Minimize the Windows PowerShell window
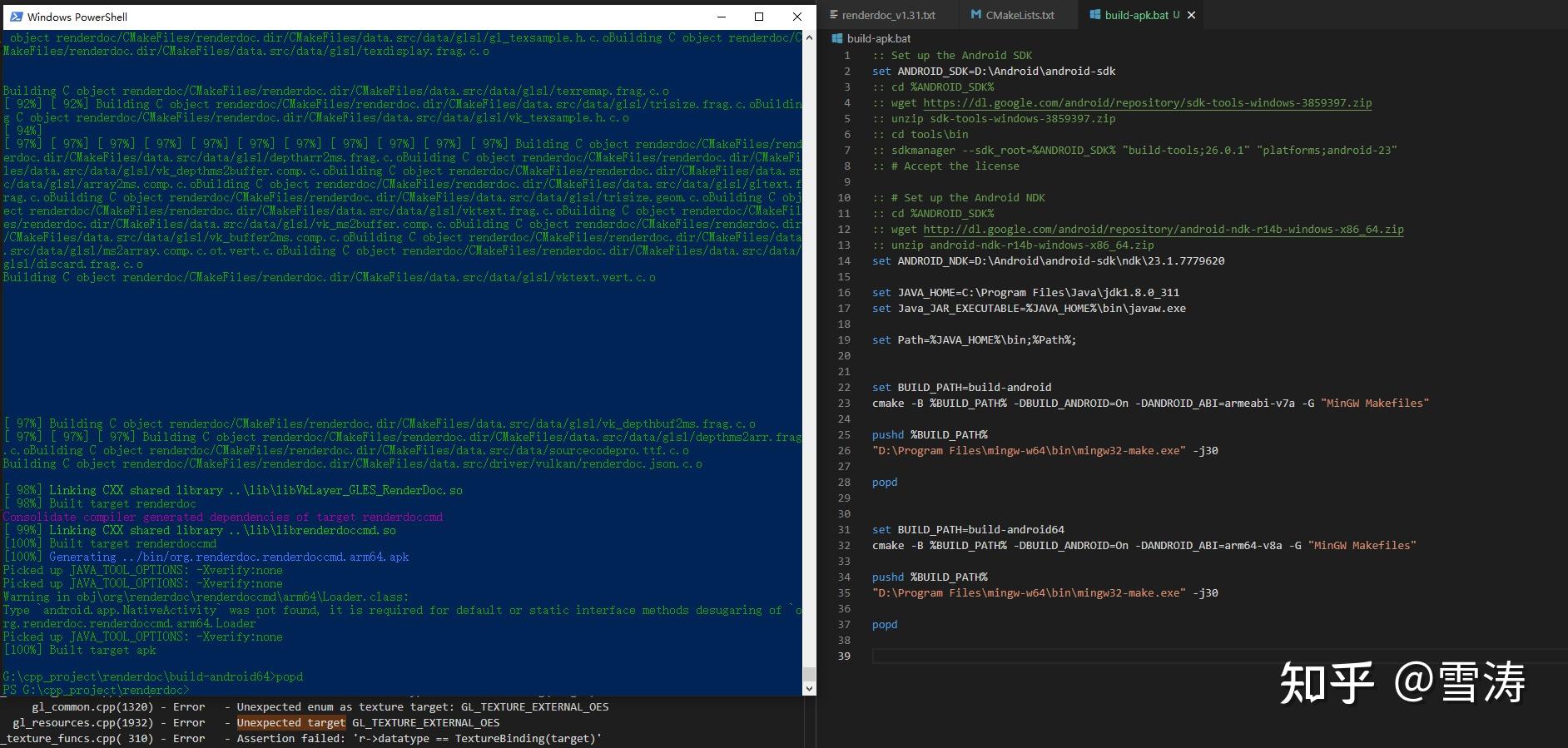 click(722, 17)
